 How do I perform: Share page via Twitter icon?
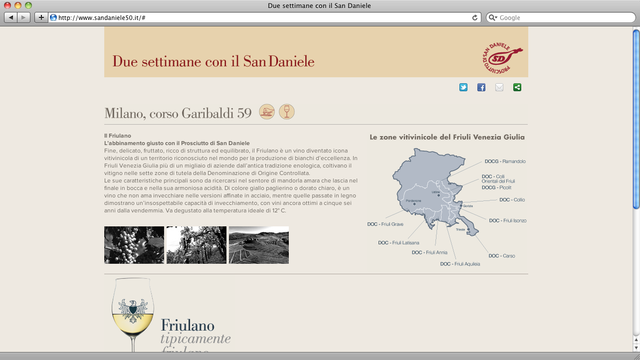pyautogui.click(x=463, y=87)
